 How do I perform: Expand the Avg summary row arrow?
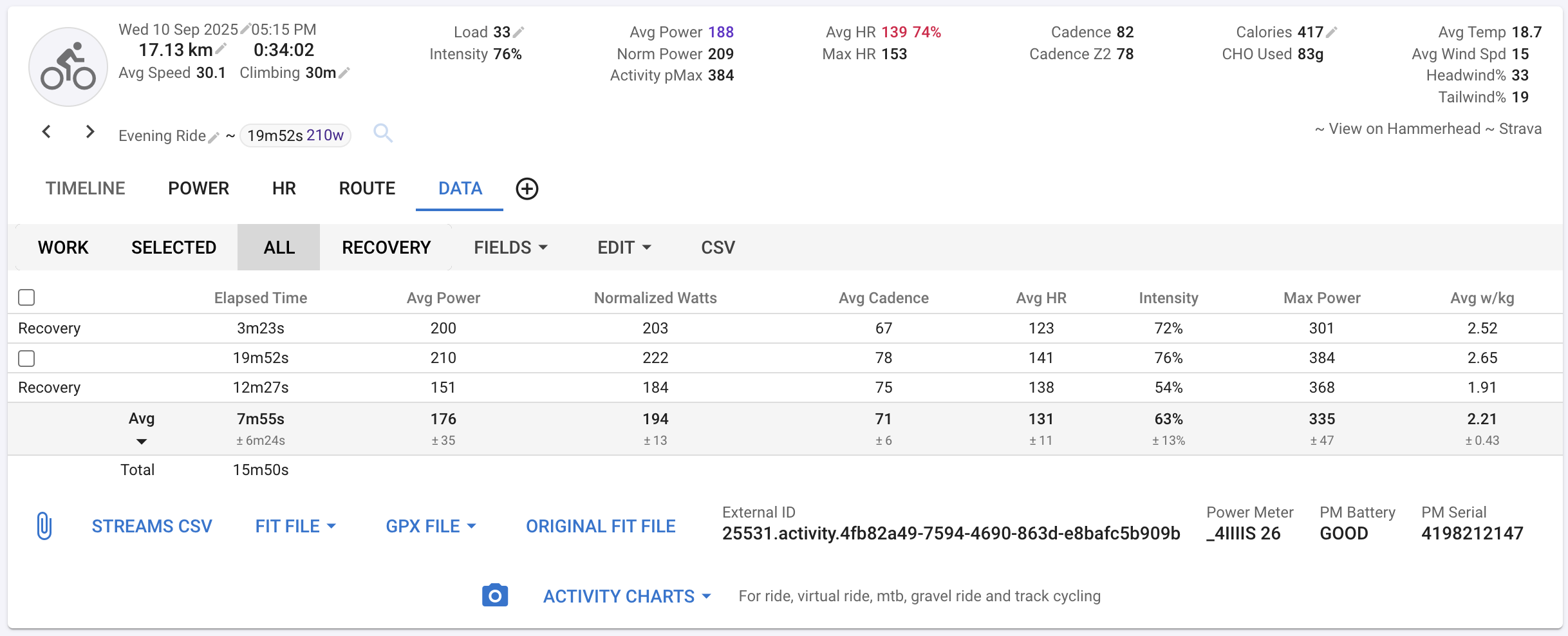[142, 442]
